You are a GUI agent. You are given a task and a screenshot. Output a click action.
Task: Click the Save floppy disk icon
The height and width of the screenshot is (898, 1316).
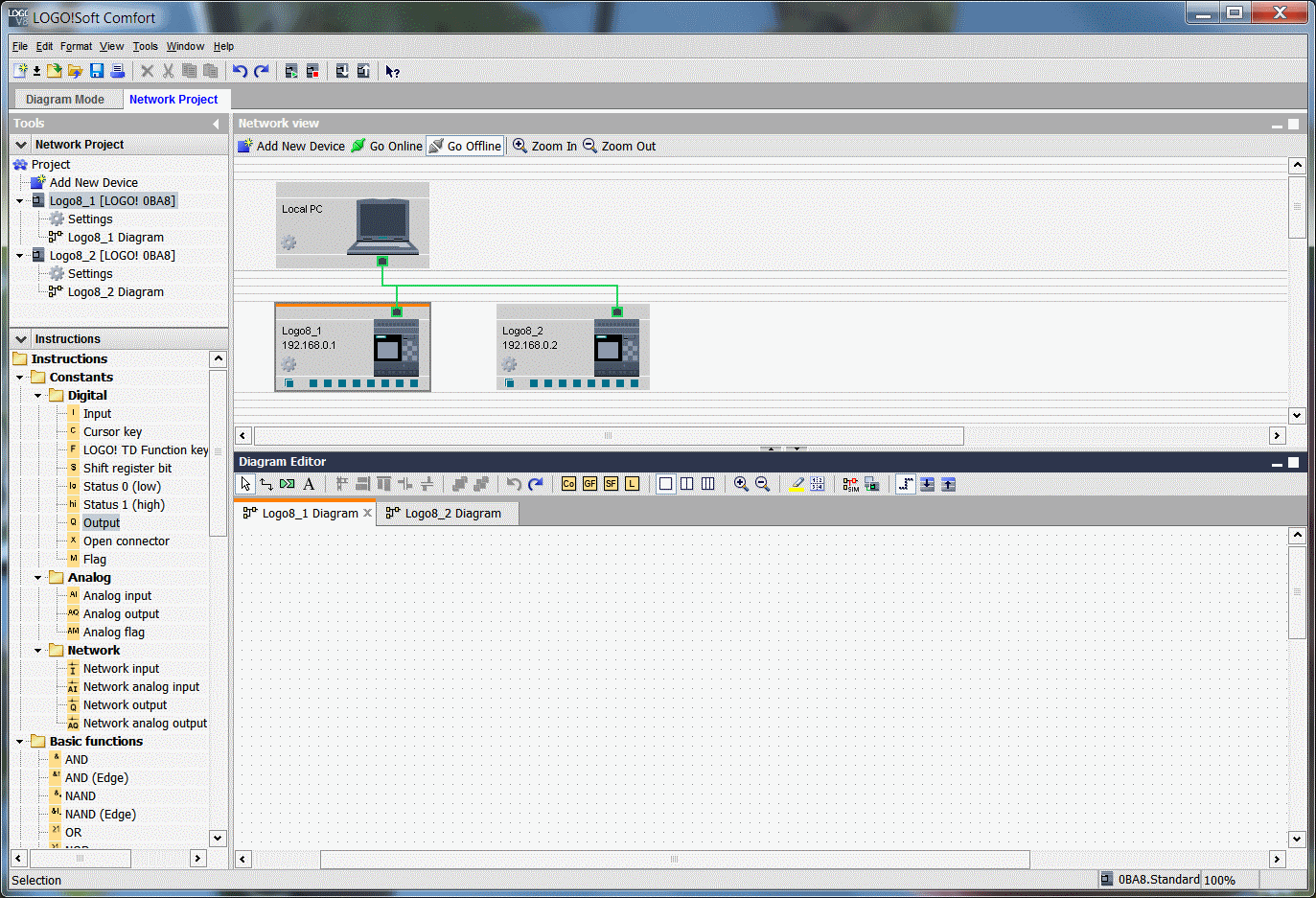pos(96,71)
